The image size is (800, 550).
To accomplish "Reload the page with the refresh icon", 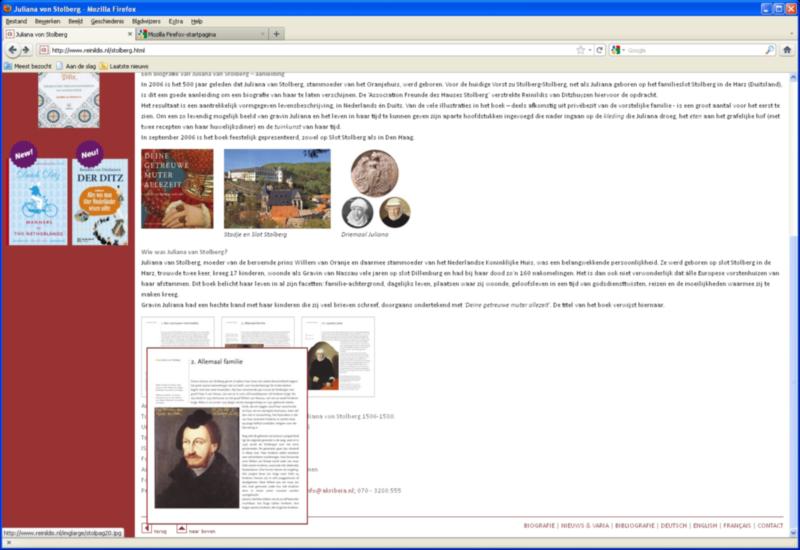I will tap(599, 50).
